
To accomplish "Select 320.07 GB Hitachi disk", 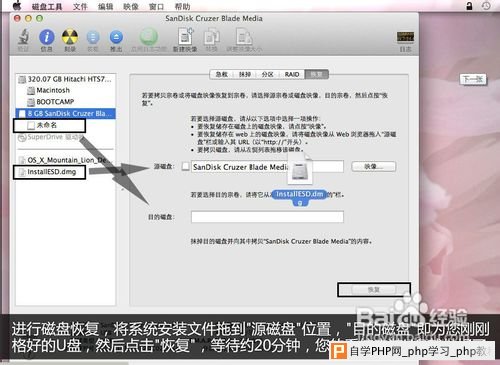I will [x=65, y=79].
